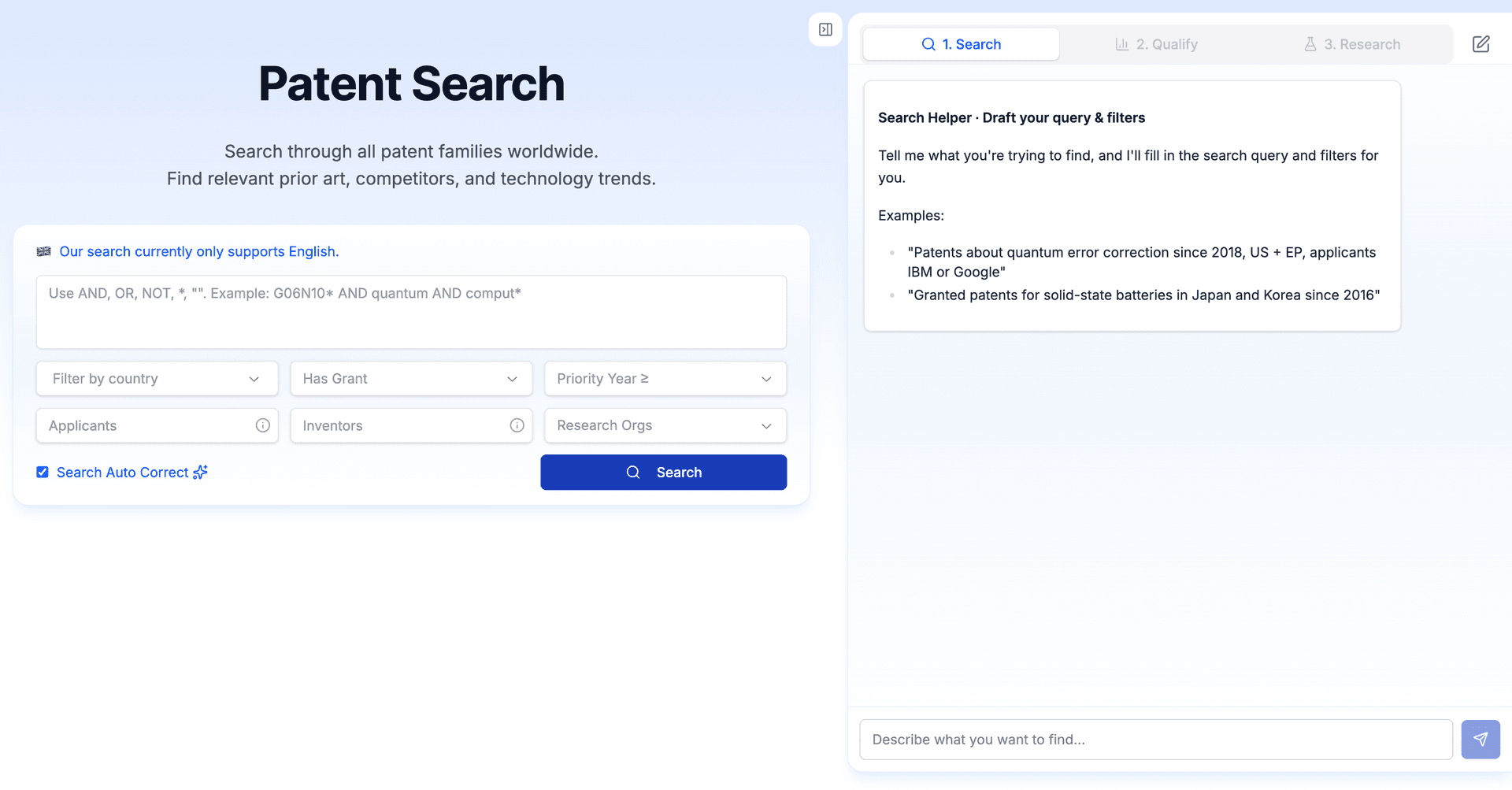This screenshot has width=1512, height=790.
Task: Click the send arrow icon
Action: click(x=1481, y=740)
